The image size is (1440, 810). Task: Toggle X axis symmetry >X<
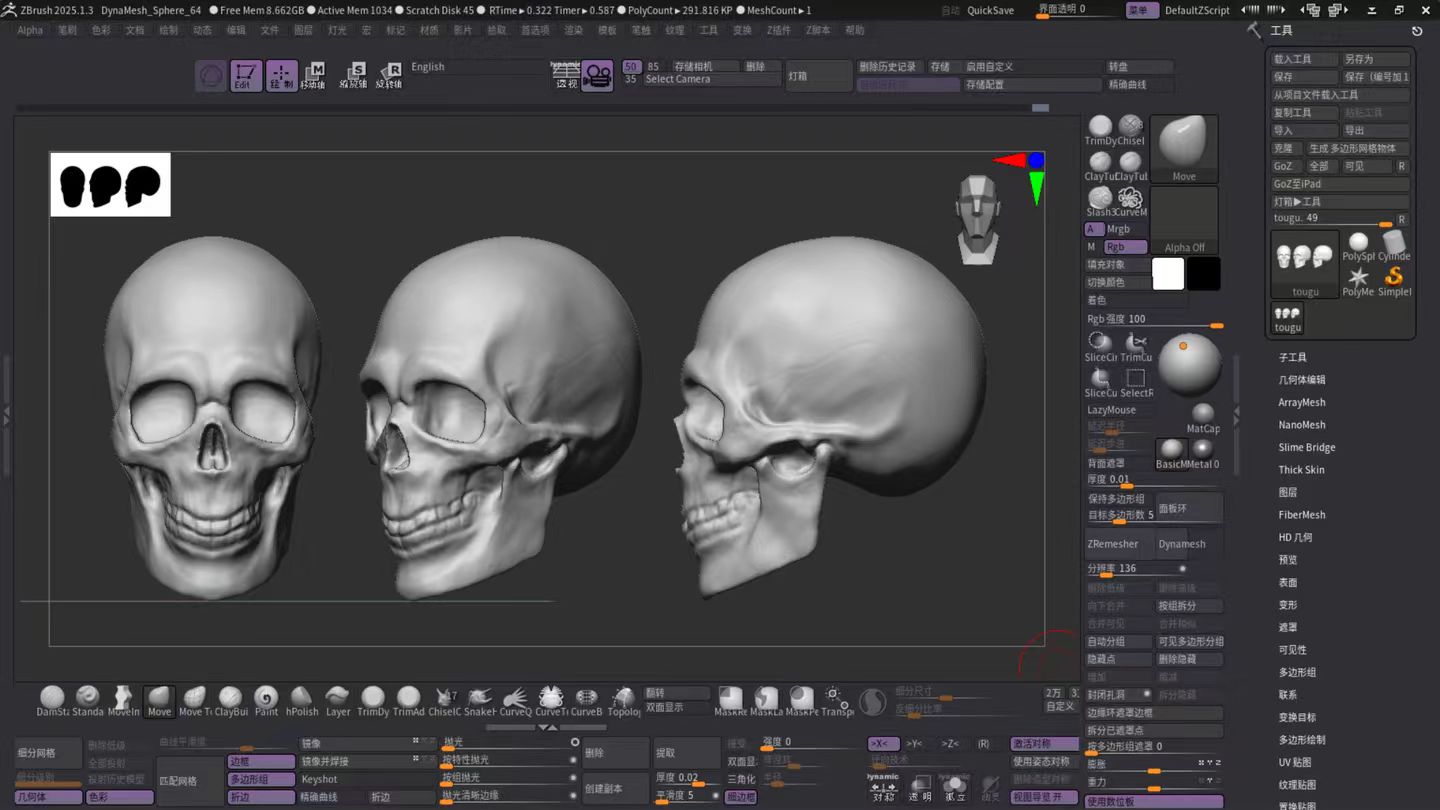click(882, 744)
